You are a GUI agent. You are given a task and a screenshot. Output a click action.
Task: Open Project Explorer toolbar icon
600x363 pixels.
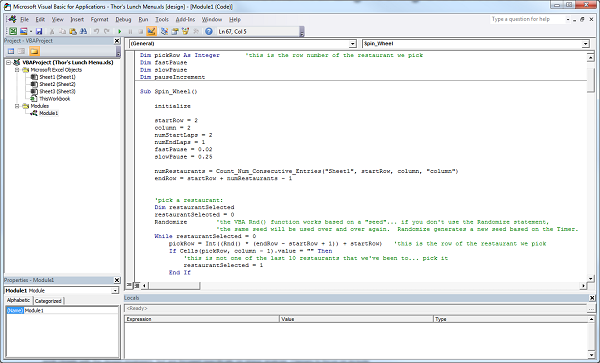[x=165, y=31]
